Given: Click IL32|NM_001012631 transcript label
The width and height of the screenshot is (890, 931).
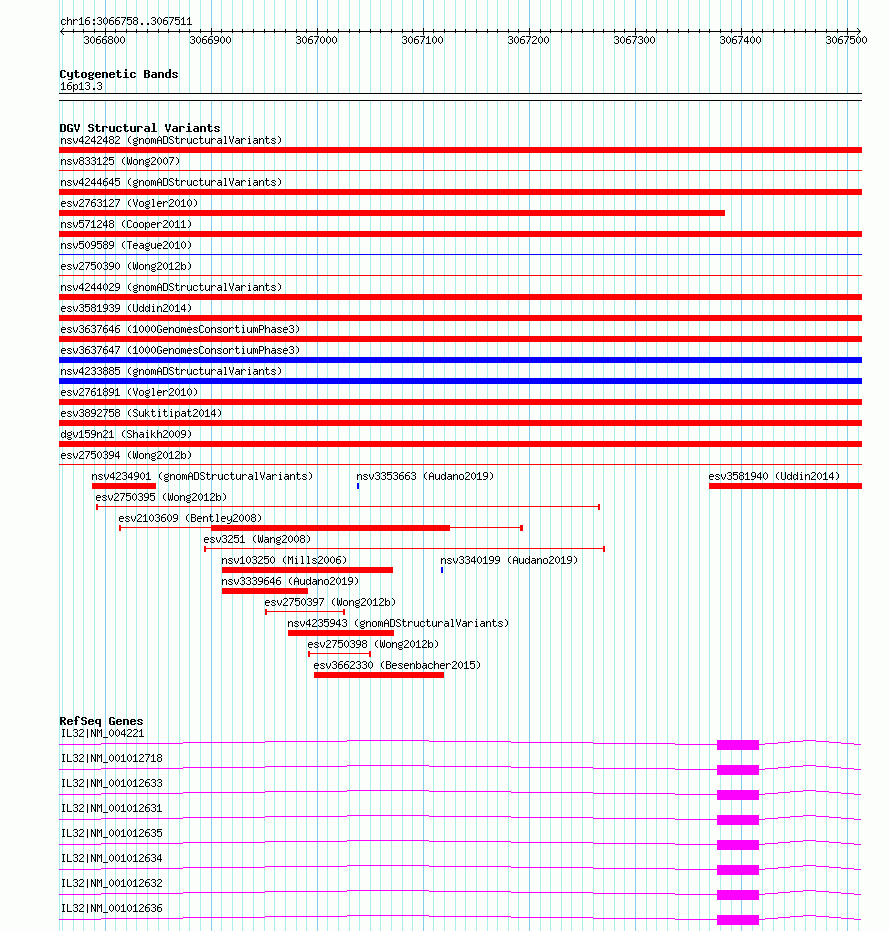Looking at the screenshot, I should coord(112,808).
